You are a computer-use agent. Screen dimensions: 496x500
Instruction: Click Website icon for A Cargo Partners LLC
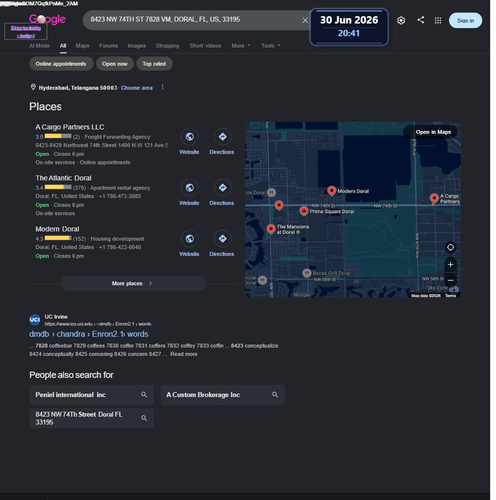pyautogui.click(x=189, y=137)
